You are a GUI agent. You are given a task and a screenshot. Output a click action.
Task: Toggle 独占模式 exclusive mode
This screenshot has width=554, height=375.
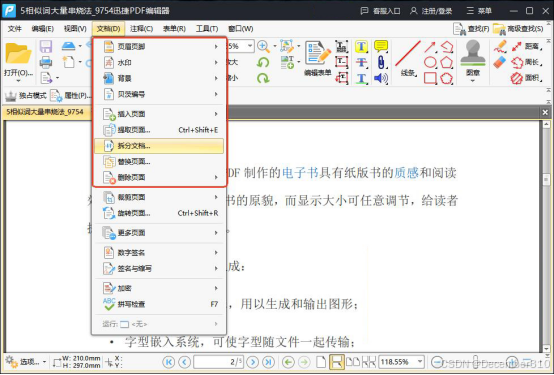(x=25, y=95)
